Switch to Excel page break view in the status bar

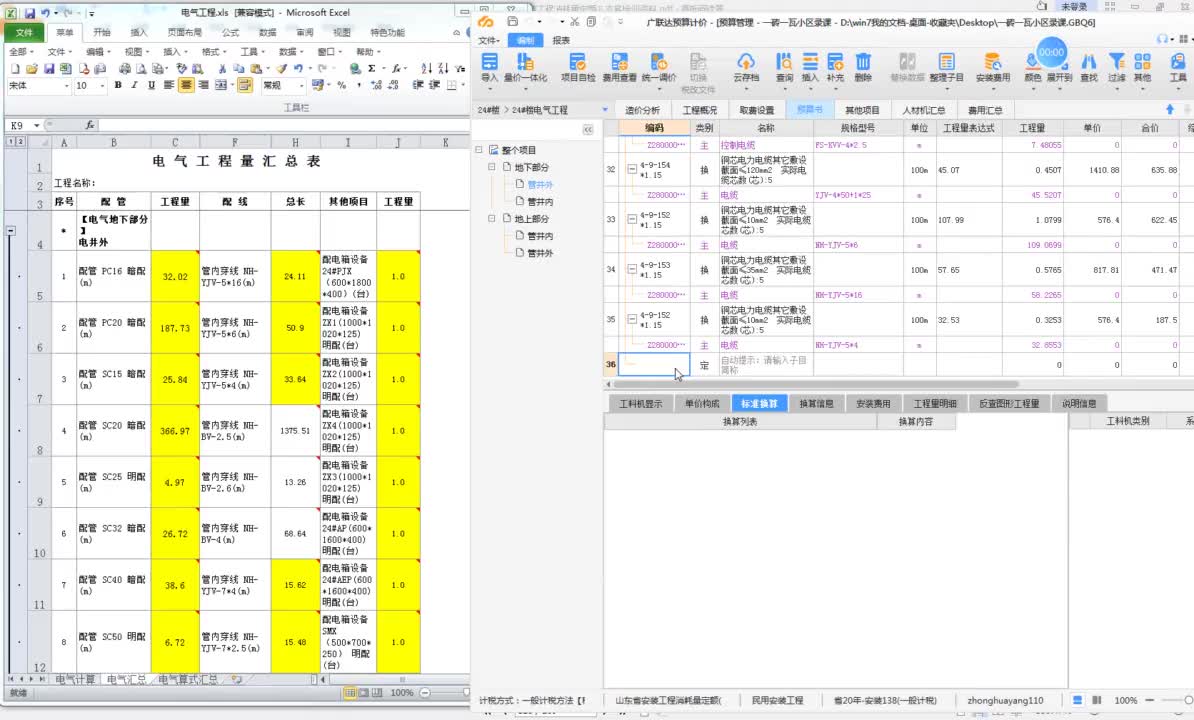point(377,693)
